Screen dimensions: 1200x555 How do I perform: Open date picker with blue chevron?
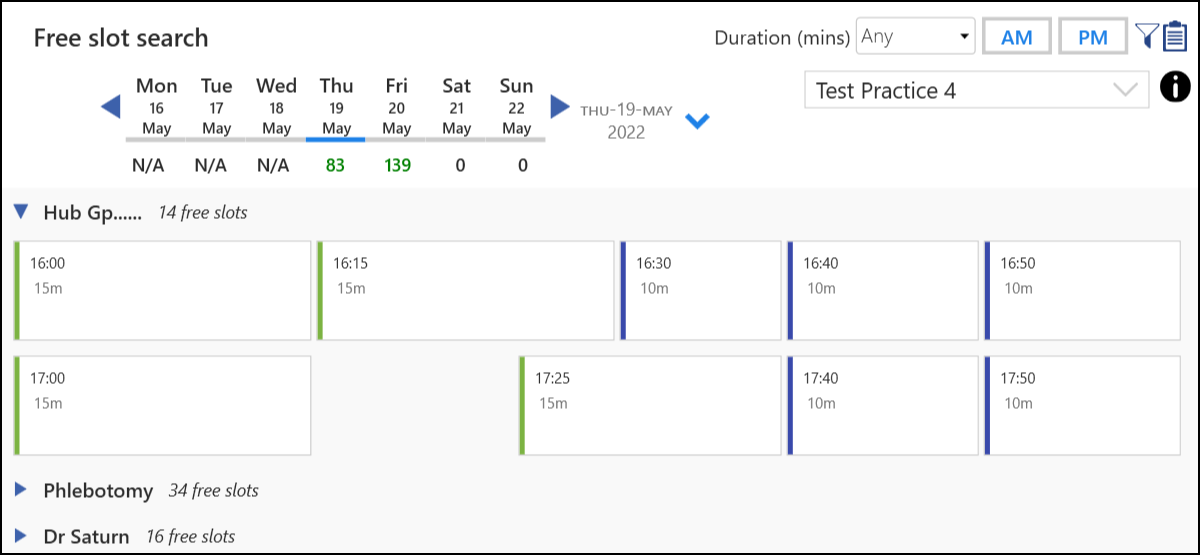(x=697, y=121)
